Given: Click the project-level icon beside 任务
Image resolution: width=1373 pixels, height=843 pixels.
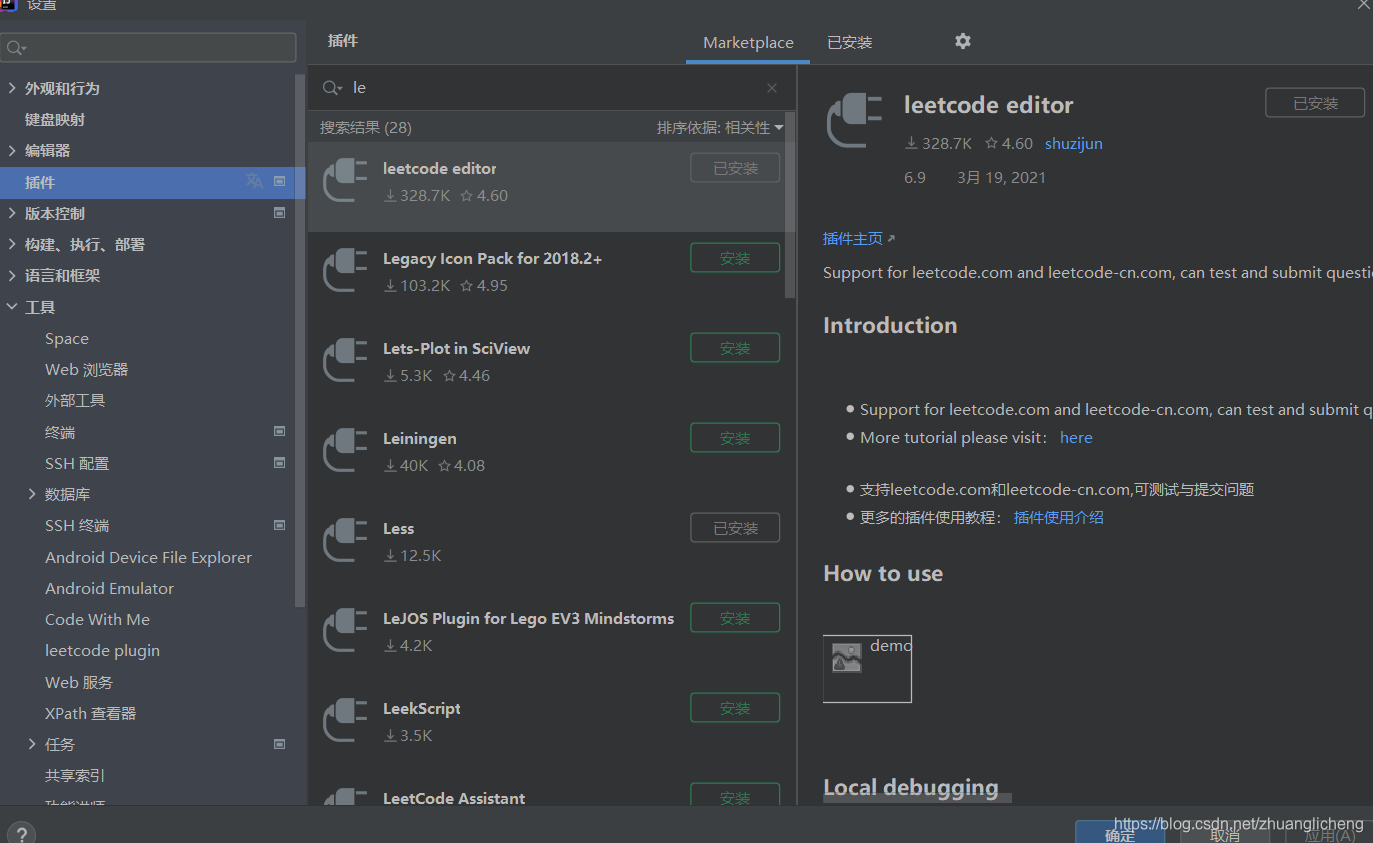Looking at the screenshot, I should pos(280,744).
